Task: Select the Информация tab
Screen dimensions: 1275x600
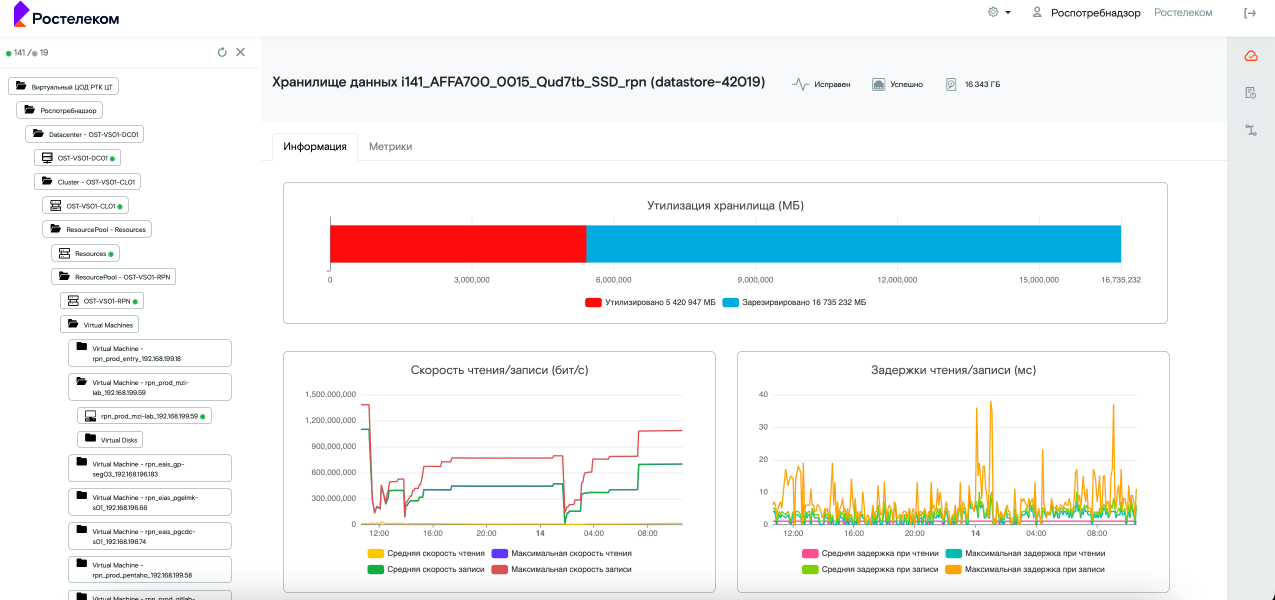Action: pos(314,147)
